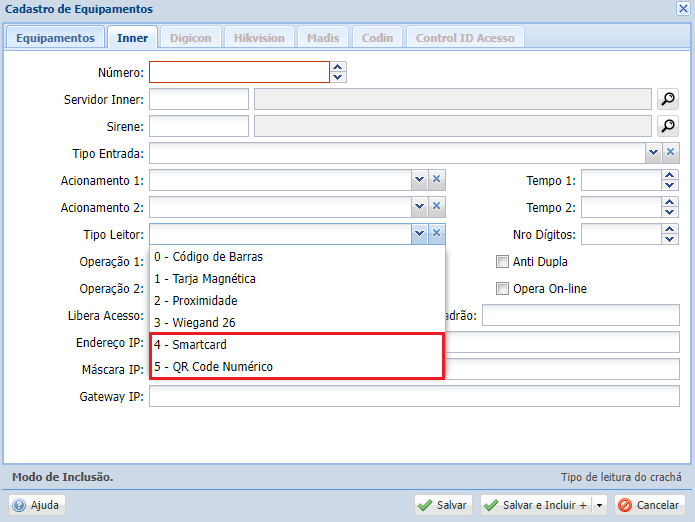Open the Tipo Entrada dropdown
The image size is (695, 522).
point(653,153)
